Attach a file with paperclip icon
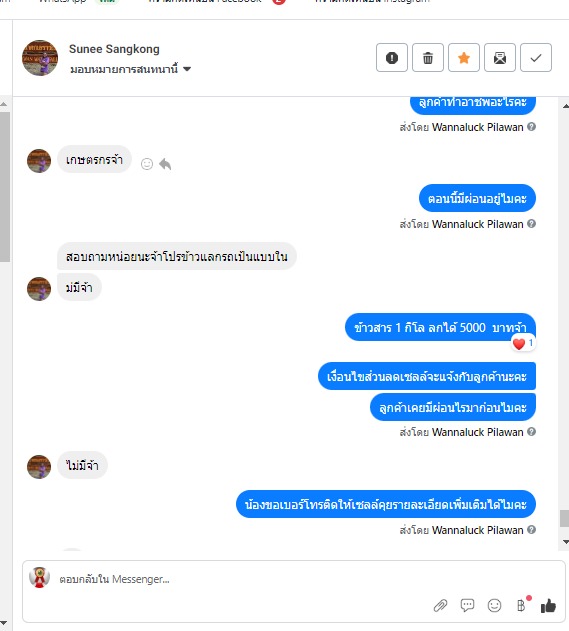The height and width of the screenshot is (631, 569). click(x=440, y=605)
